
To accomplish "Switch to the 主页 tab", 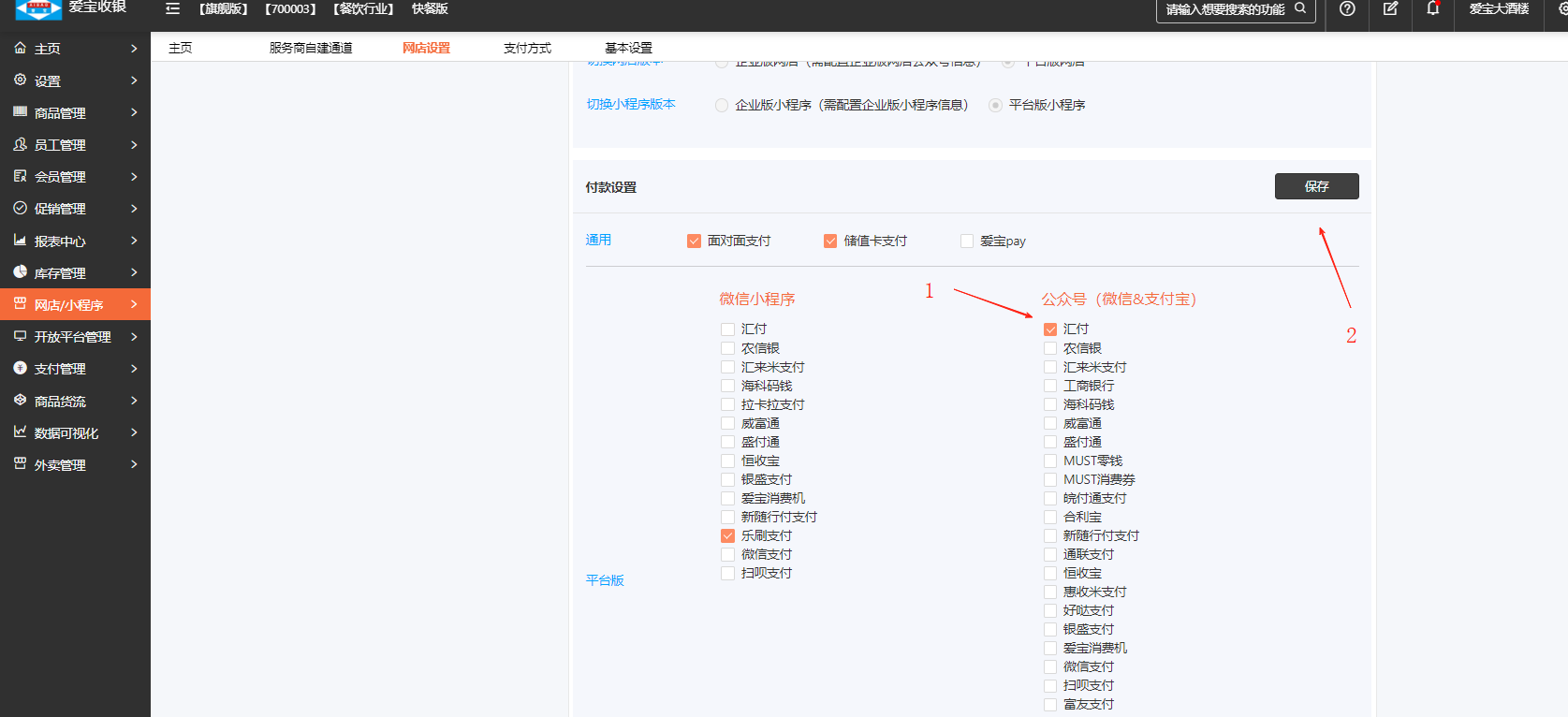I will click(181, 48).
